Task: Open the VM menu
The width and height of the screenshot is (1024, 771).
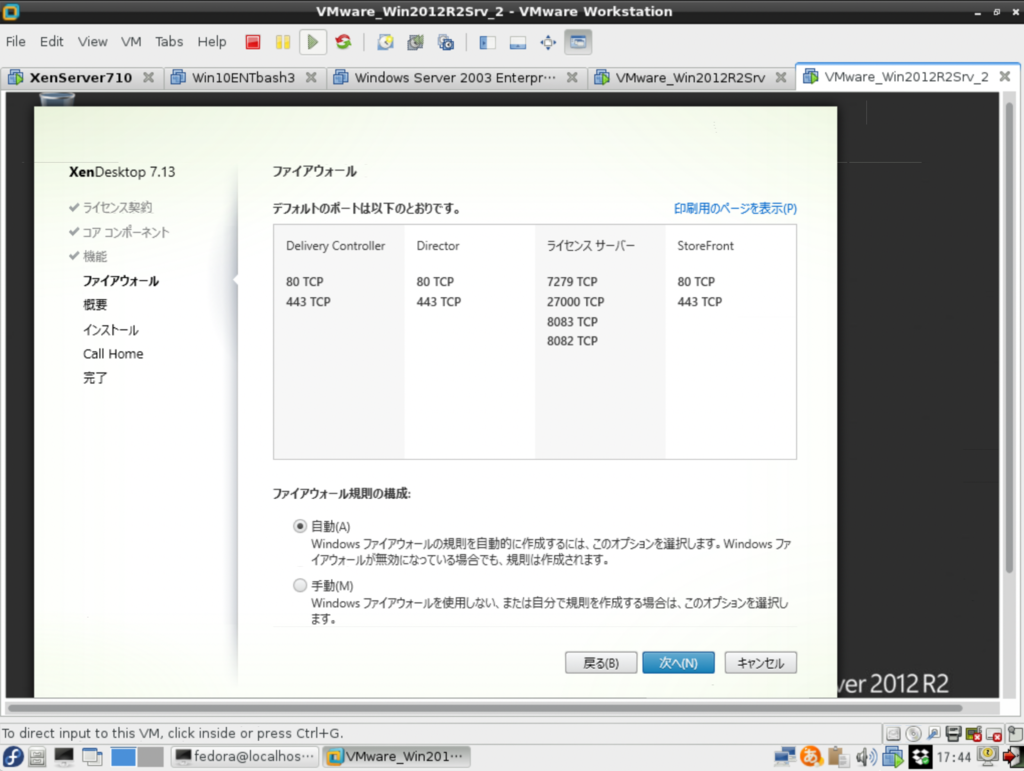Action: (x=131, y=42)
